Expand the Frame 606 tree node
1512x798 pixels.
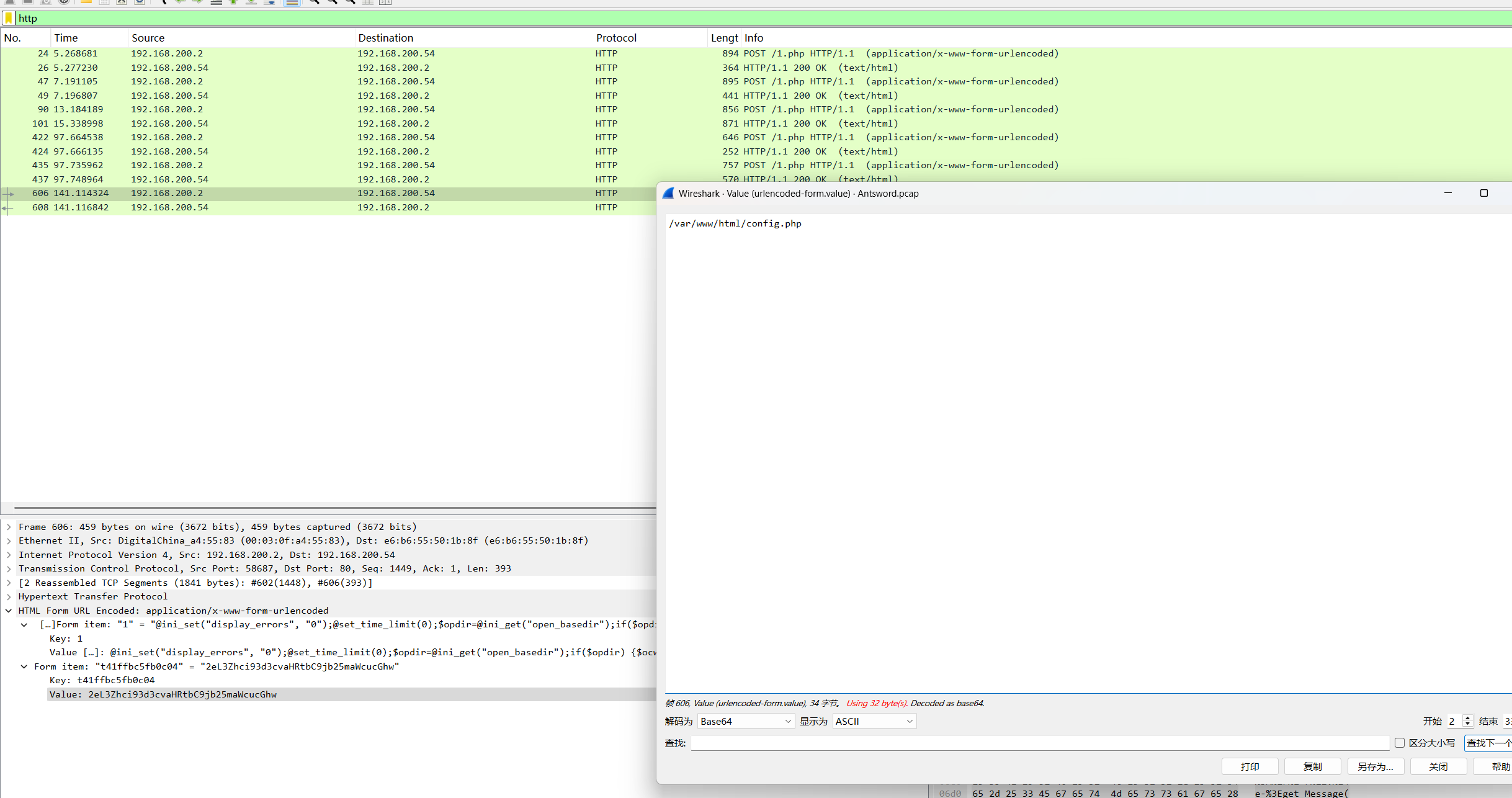point(9,527)
